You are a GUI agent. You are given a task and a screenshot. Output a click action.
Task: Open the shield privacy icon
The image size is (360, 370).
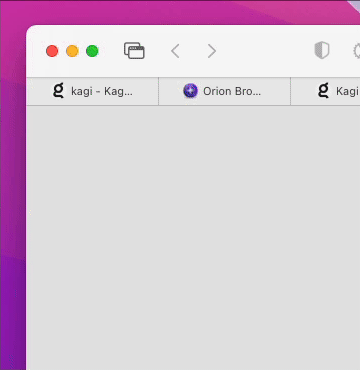coord(322,51)
